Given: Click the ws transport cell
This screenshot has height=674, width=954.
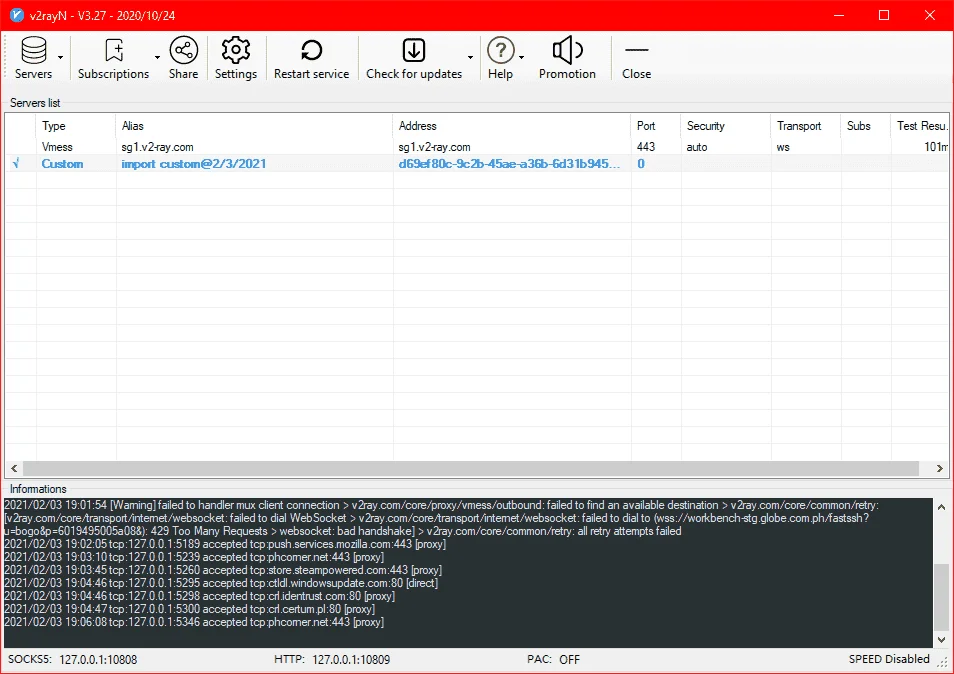Looking at the screenshot, I should (x=783, y=147).
